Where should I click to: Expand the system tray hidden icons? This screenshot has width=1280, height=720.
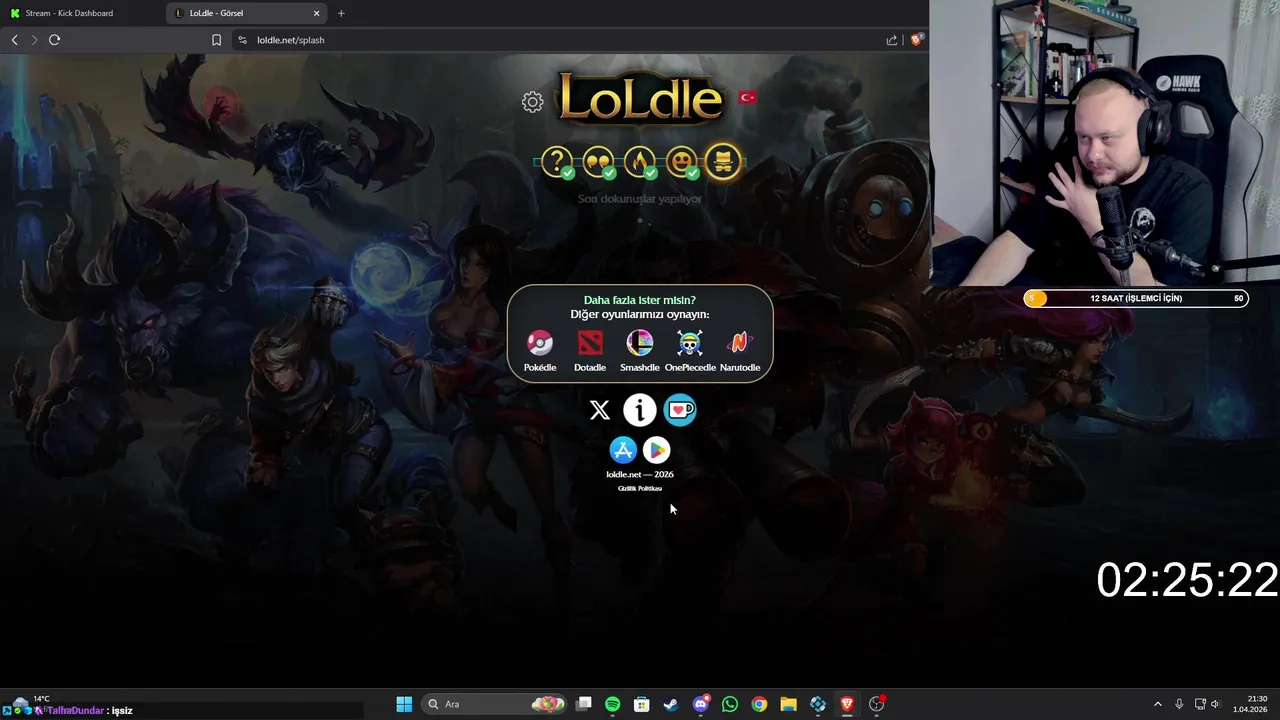(1158, 704)
